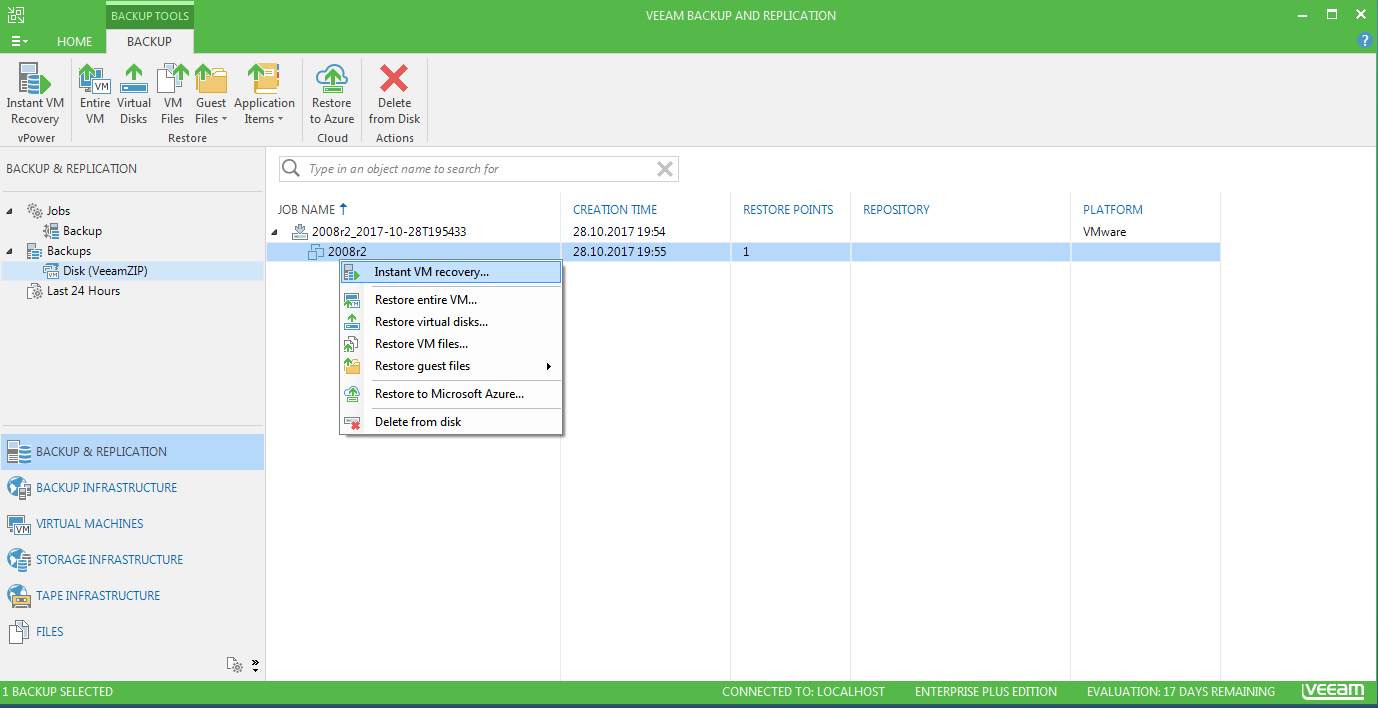Click Restore to Azure ribbon icon
Screen dimensions: 1378x708
click(x=332, y=93)
